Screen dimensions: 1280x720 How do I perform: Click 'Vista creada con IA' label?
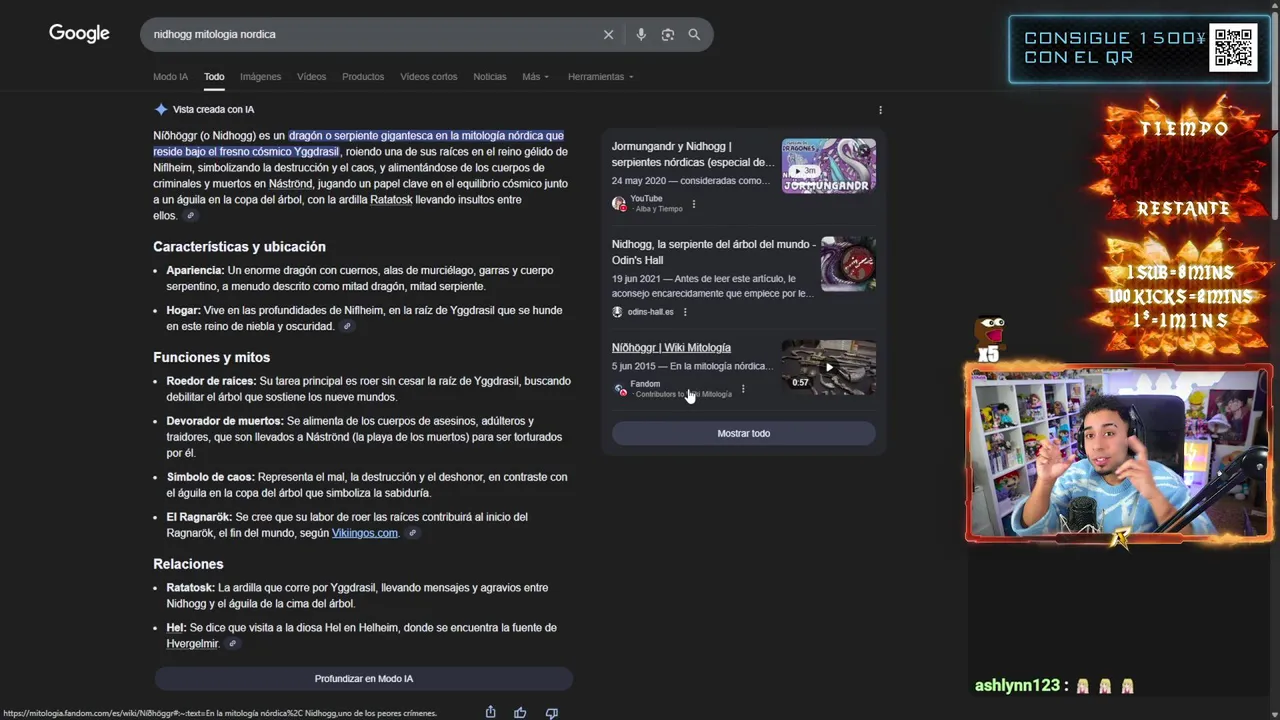tap(213, 110)
